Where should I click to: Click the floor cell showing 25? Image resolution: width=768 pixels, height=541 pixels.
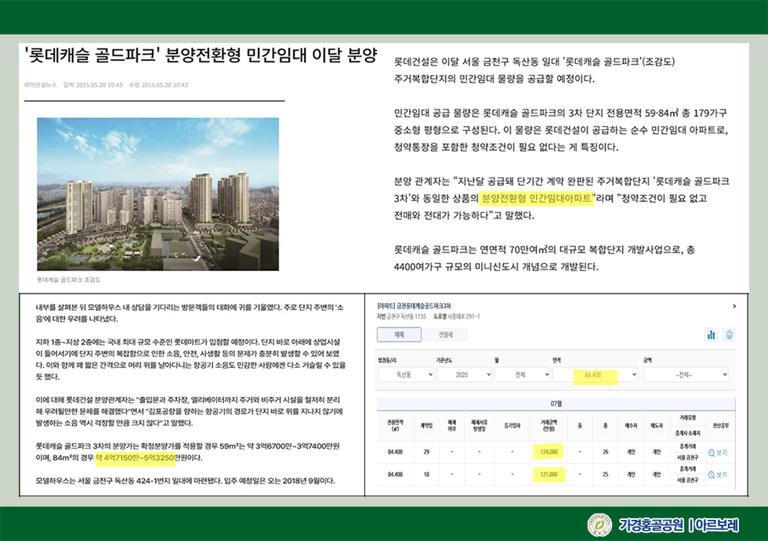point(605,474)
